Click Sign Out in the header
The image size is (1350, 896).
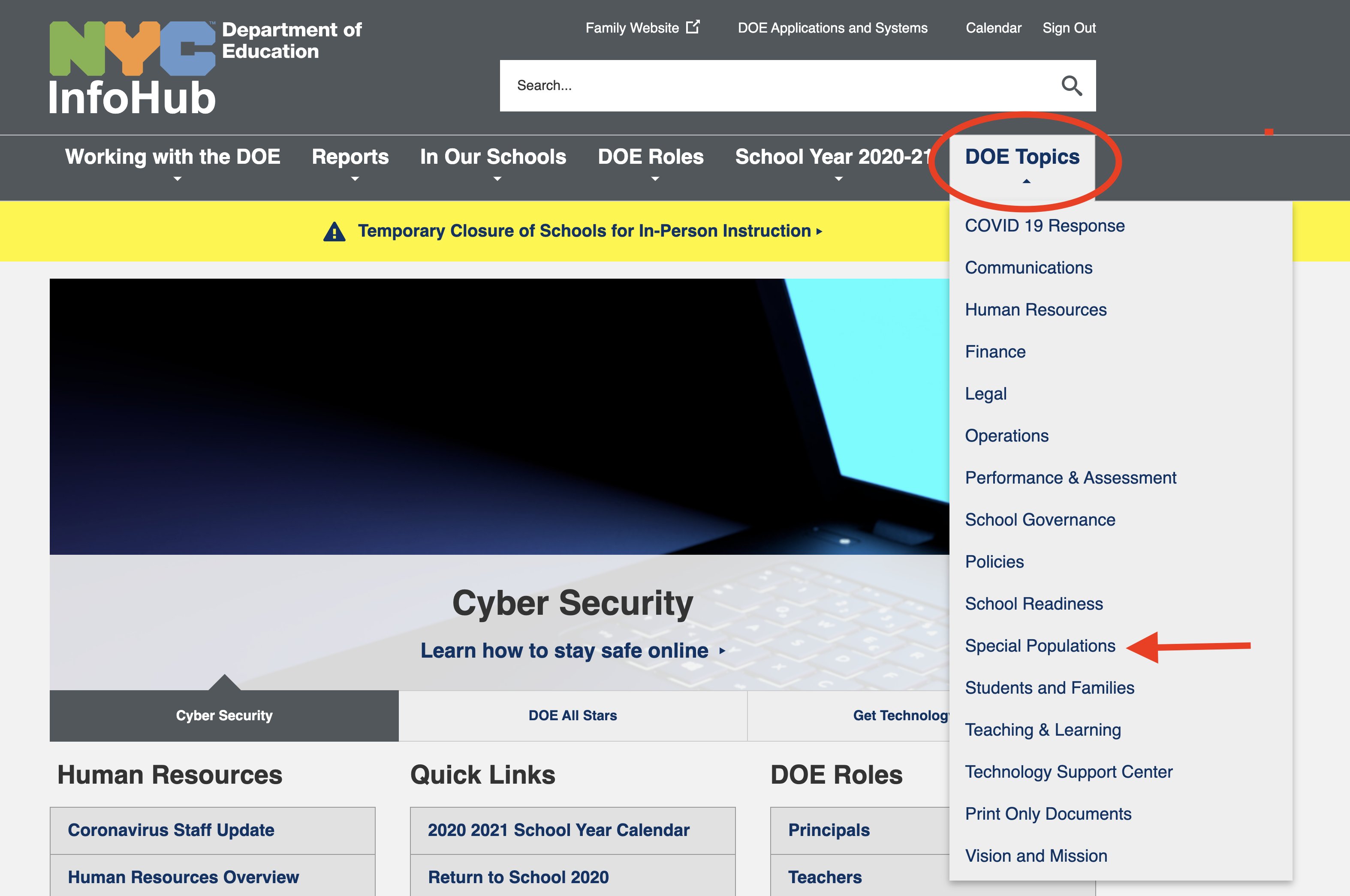point(1068,28)
